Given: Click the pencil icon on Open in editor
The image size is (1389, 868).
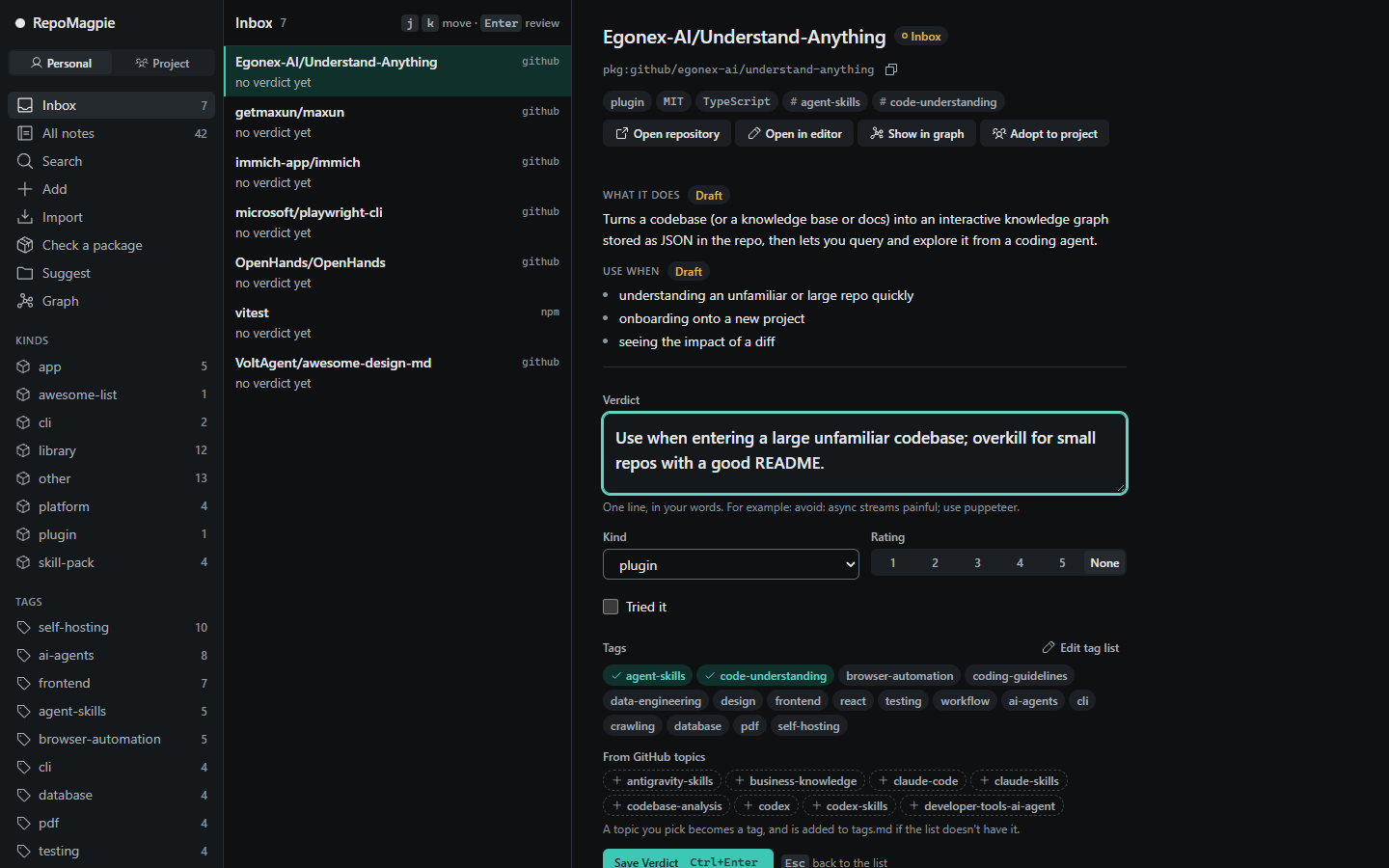Looking at the screenshot, I should [x=753, y=134].
